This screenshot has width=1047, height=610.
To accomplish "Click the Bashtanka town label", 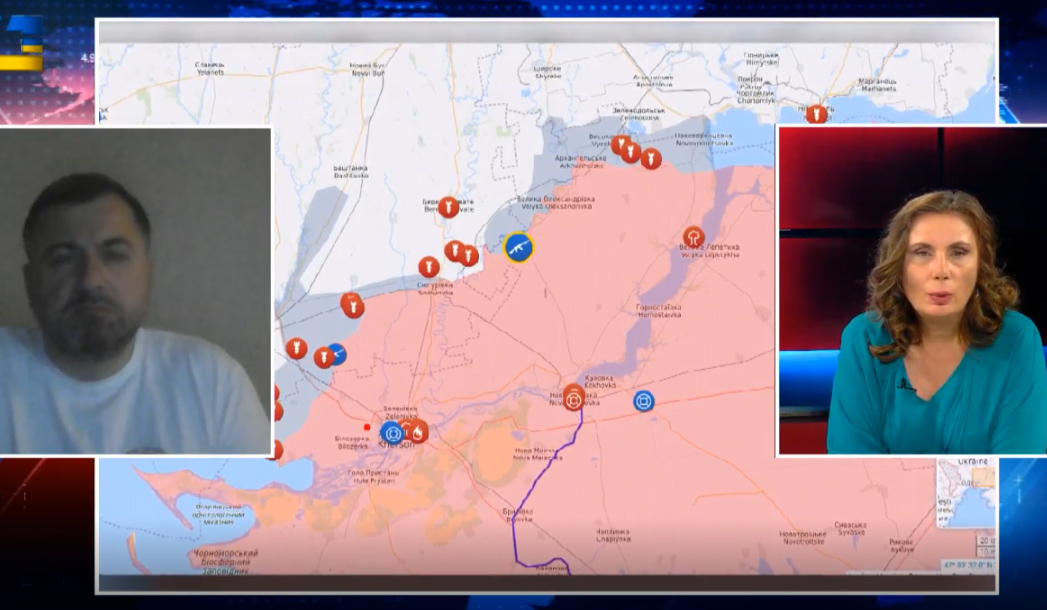I will tap(350, 172).
